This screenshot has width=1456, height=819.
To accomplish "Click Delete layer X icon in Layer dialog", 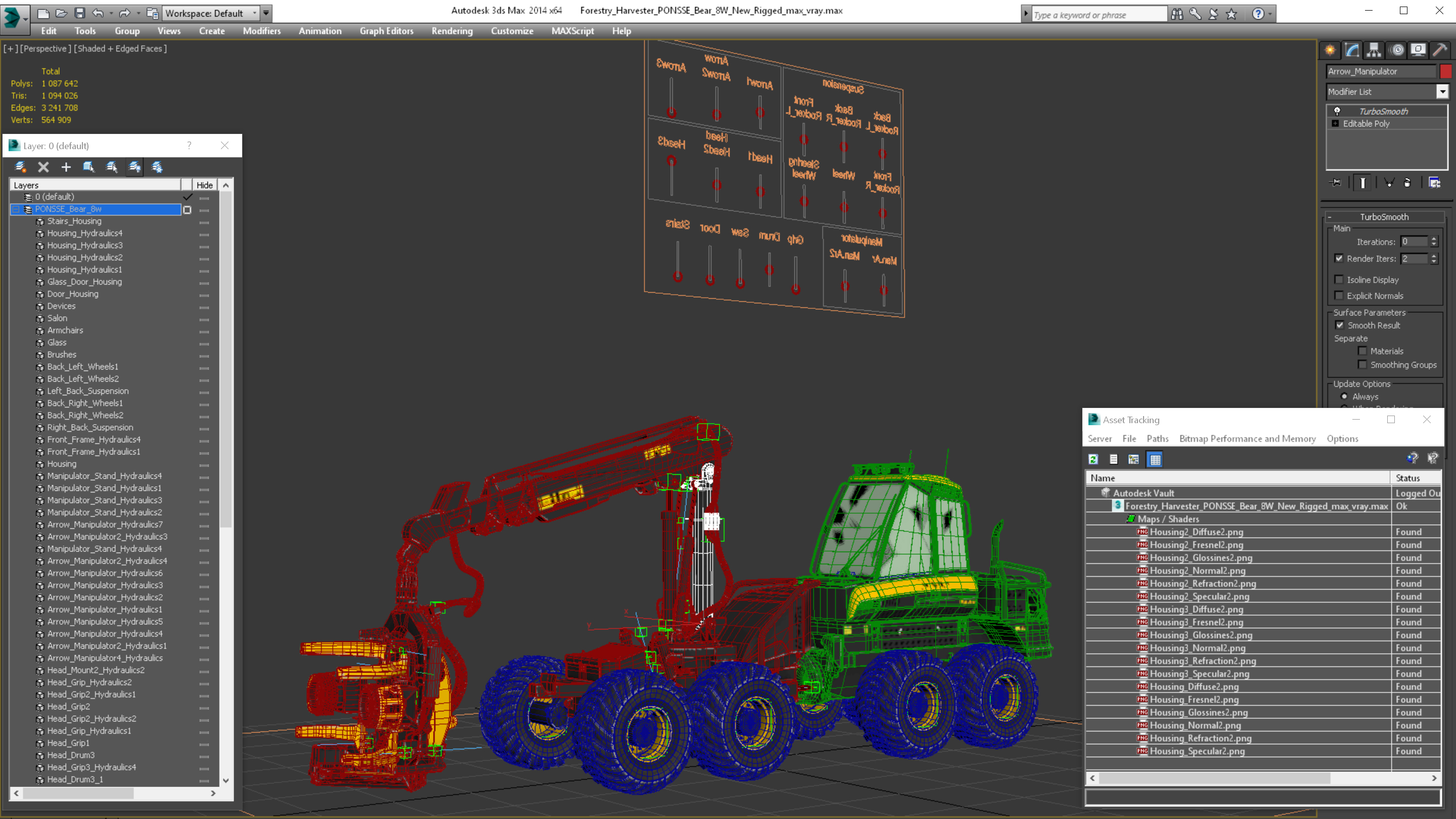I will (x=43, y=167).
